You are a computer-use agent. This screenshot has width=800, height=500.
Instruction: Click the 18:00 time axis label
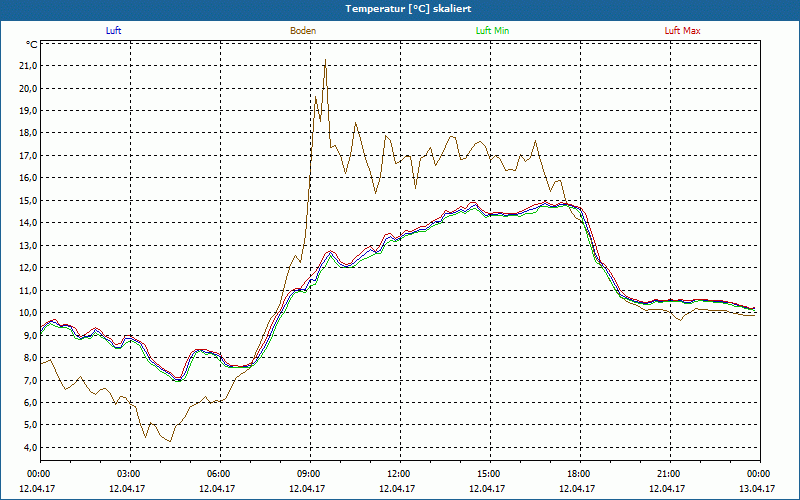pyautogui.click(x=578, y=474)
